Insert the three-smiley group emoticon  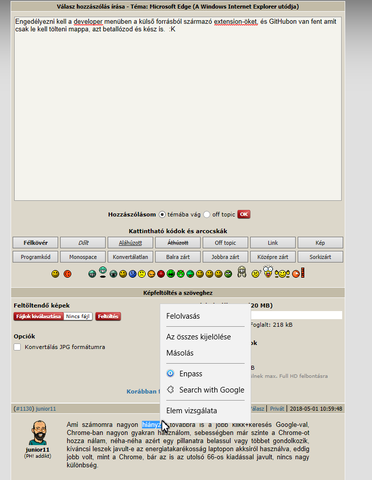pos(282,274)
